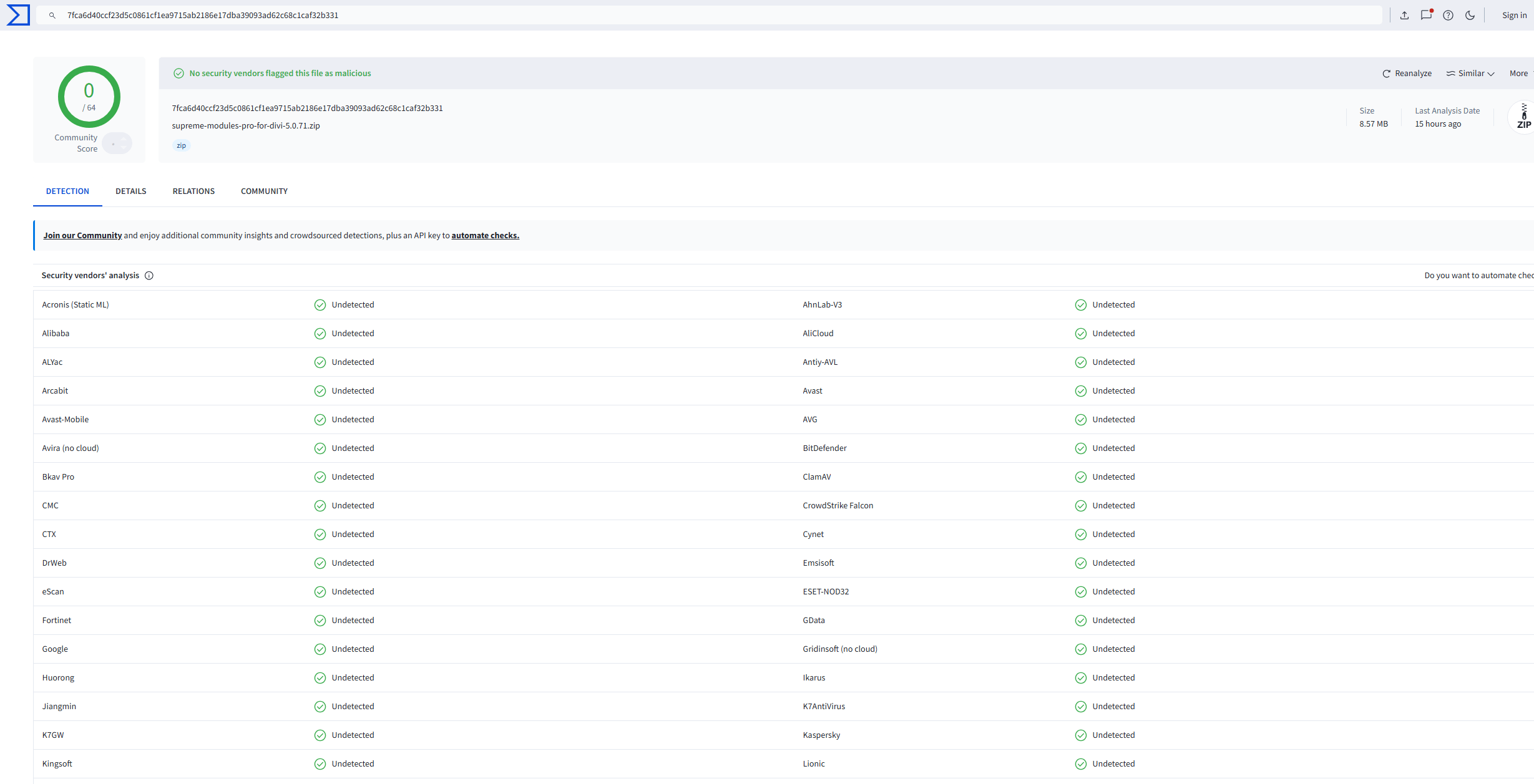Click the 15 hours ago analysis date

(x=1438, y=124)
